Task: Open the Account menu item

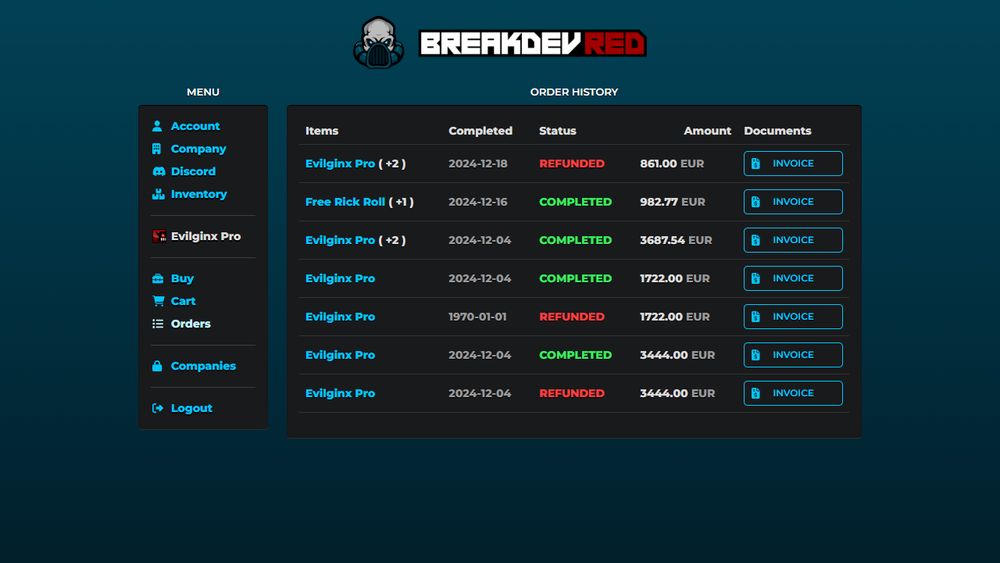Action: pos(195,126)
